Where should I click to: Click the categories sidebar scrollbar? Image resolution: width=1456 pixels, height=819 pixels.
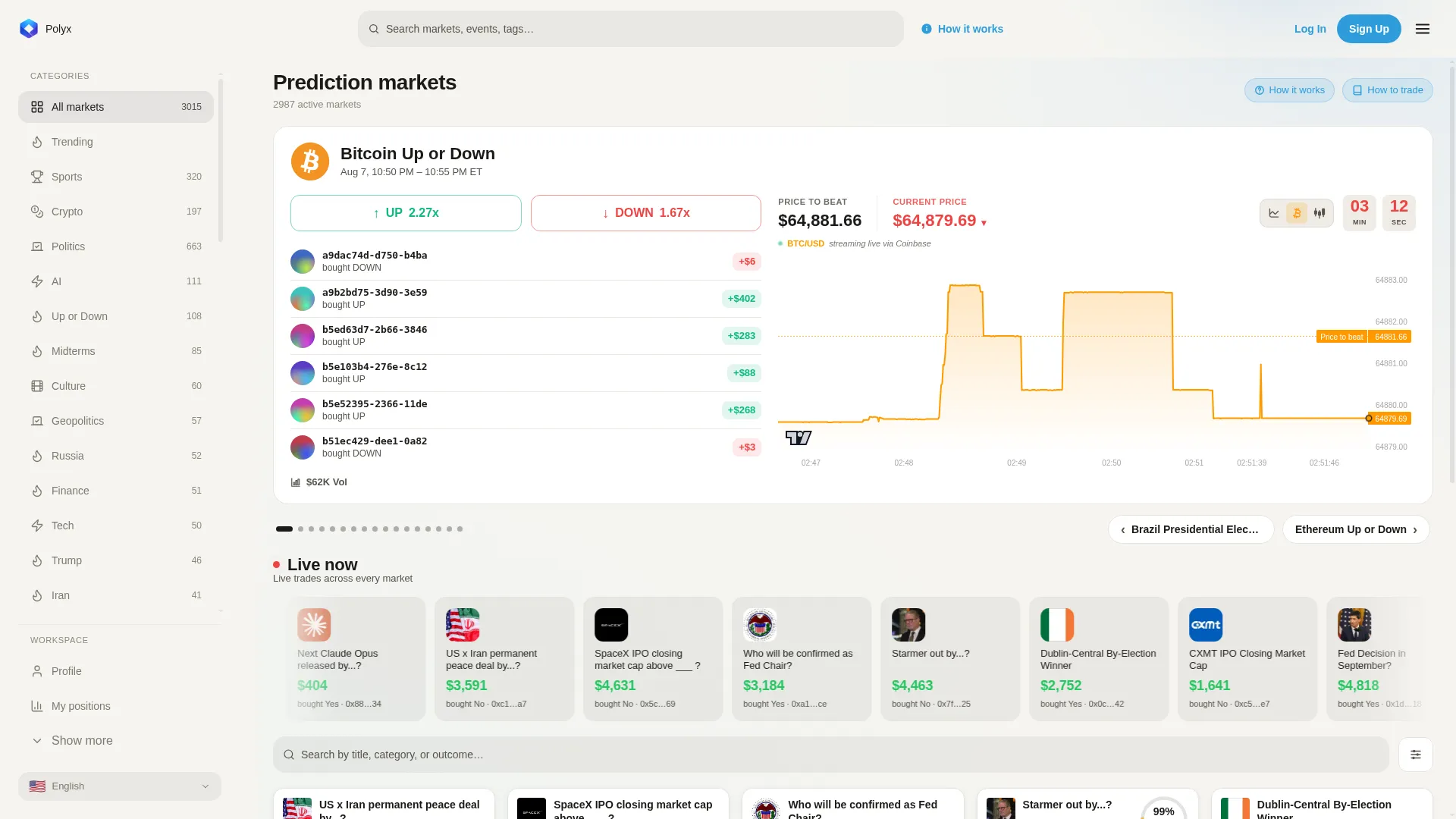[221, 159]
